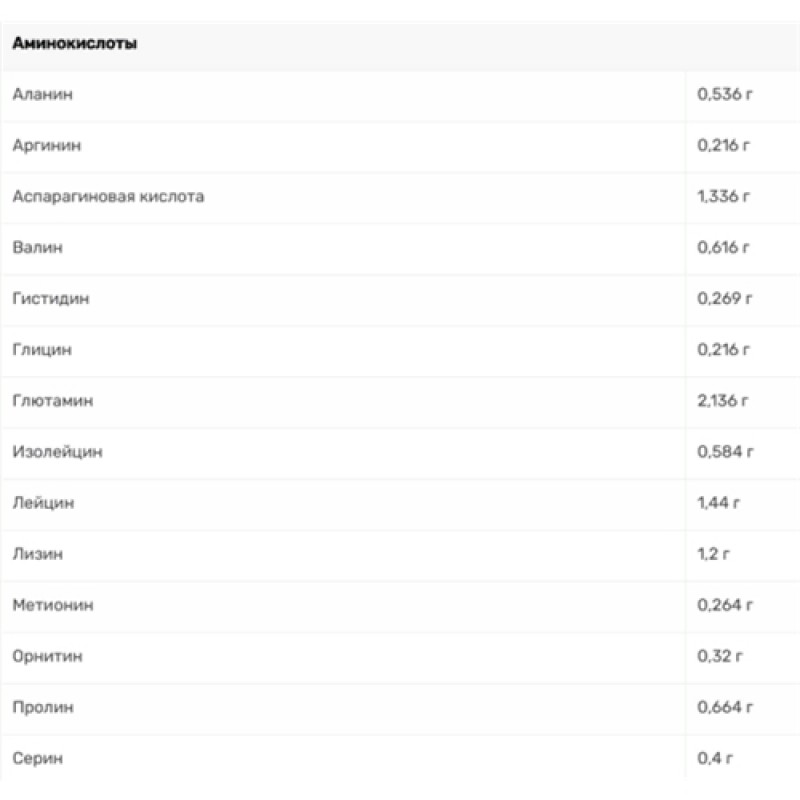
Task: Select the Аланин row label
Action: 43,95
